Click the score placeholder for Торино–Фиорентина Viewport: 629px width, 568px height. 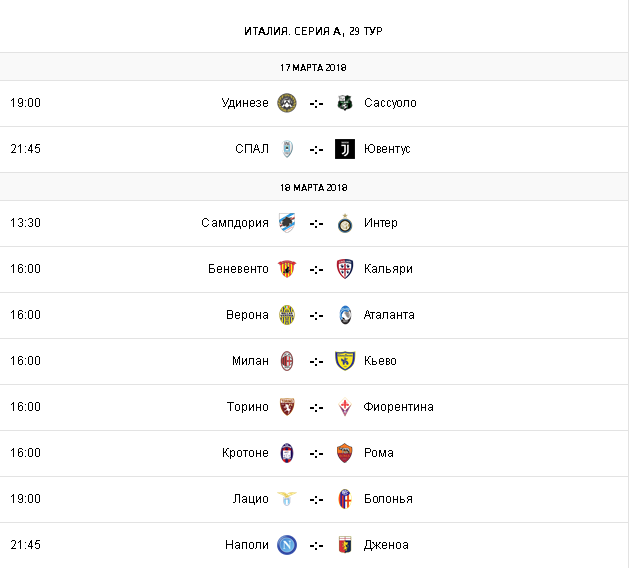click(316, 407)
